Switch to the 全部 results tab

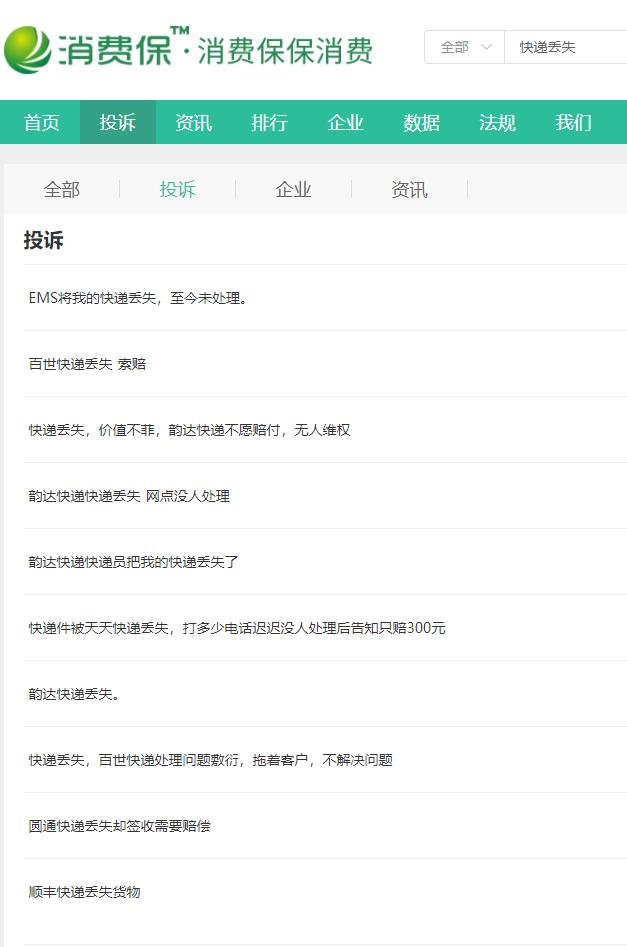click(x=62, y=190)
